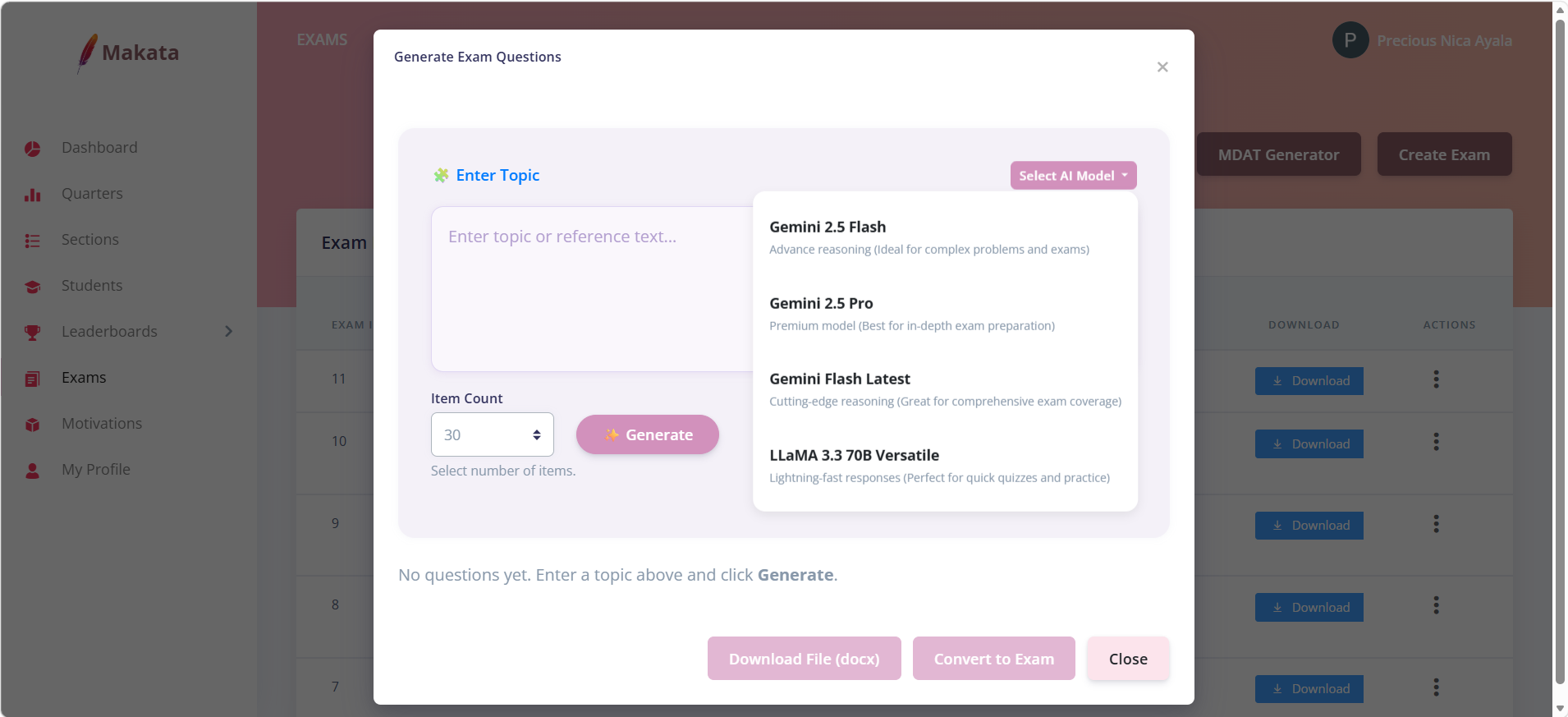Screen dimensions: 1568x717
Task: Download exam 8 file
Action: click(1309, 608)
